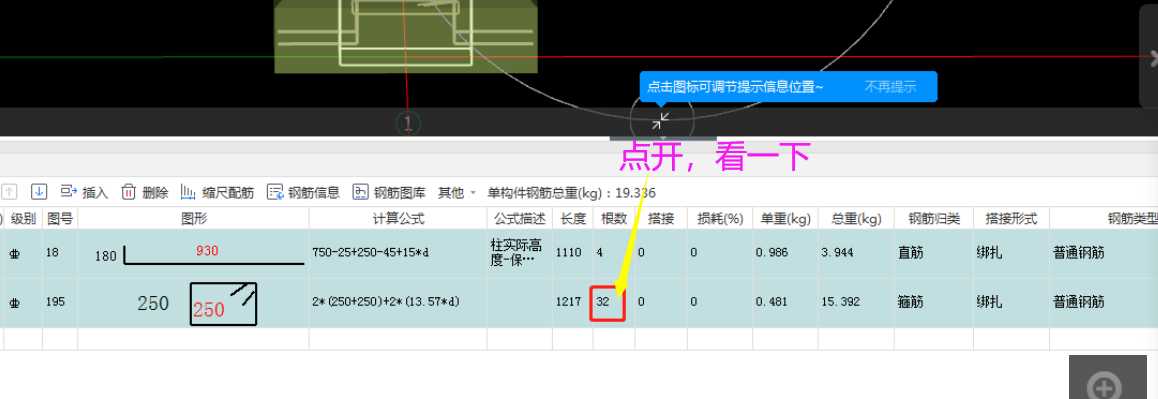The height and width of the screenshot is (399, 1158).
Task: Select the 搭接 column header
Action: pyautogui.click(x=660, y=218)
